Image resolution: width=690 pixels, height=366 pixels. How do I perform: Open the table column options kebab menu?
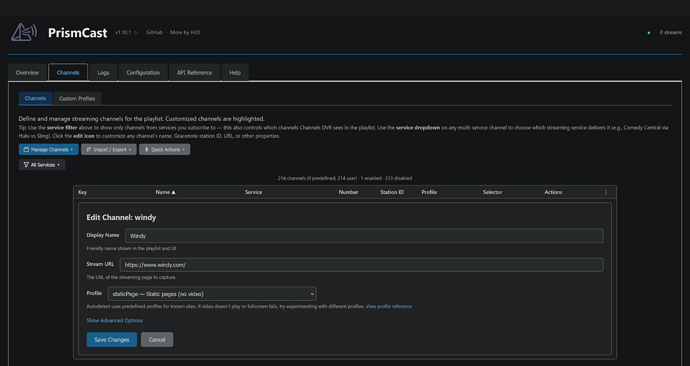pyautogui.click(x=606, y=192)
